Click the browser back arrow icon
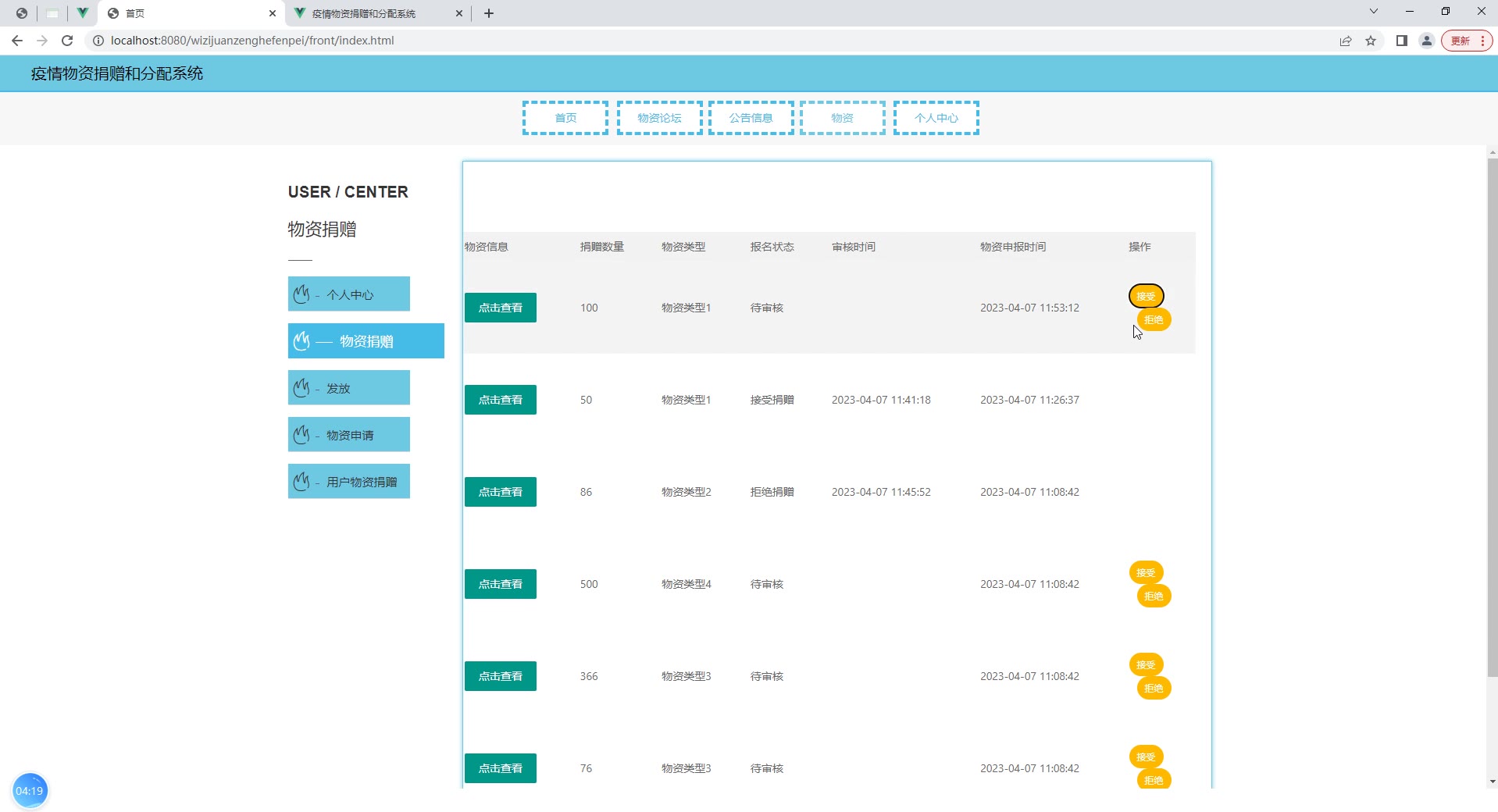1498x812 pixels. coord(17,41)
